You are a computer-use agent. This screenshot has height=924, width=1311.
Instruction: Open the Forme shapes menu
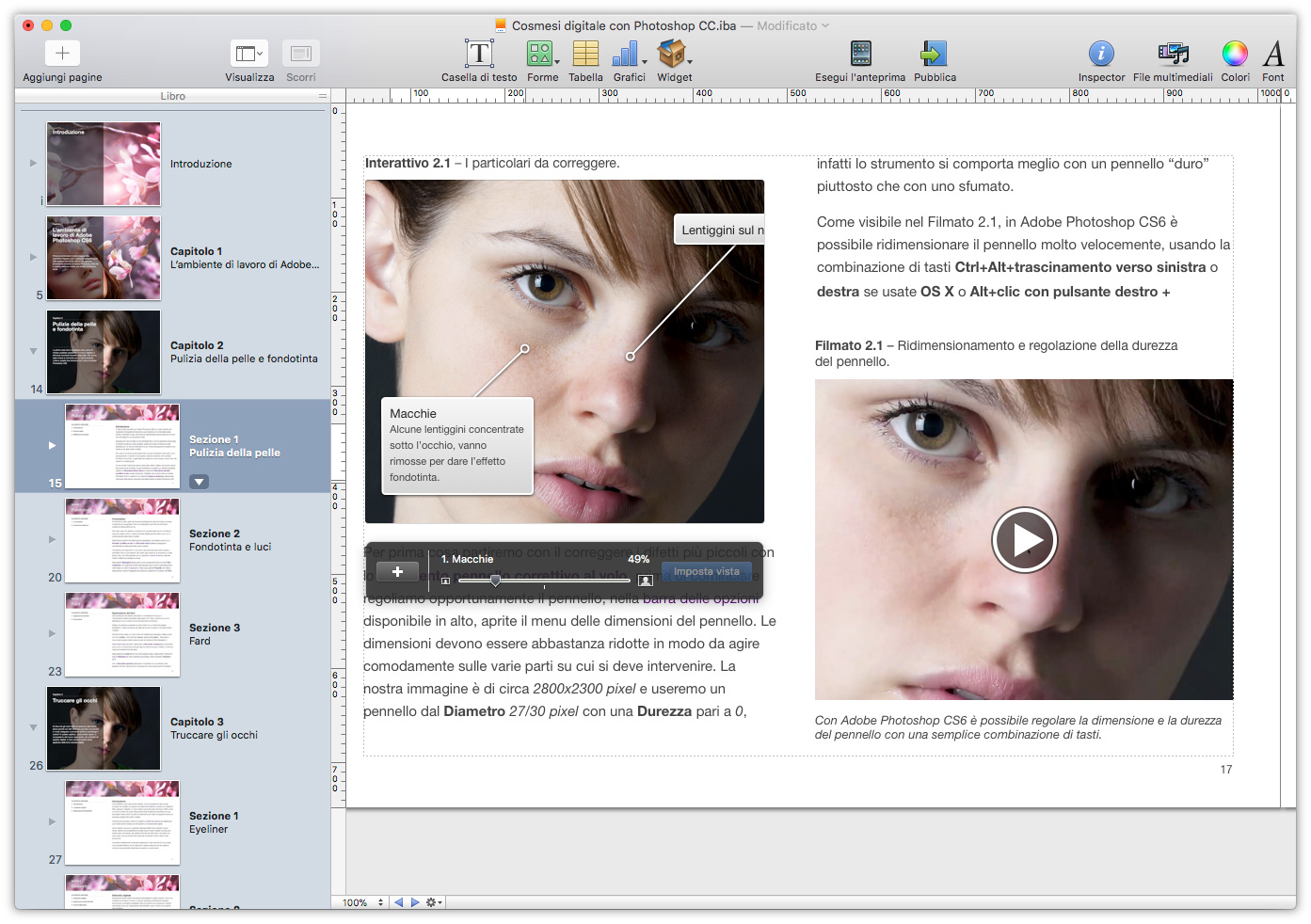(542, 54)
